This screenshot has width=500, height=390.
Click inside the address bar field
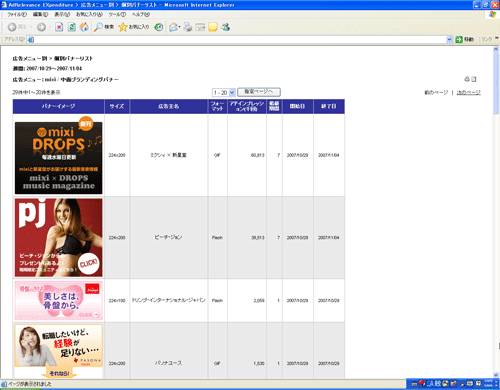(240, 40)
